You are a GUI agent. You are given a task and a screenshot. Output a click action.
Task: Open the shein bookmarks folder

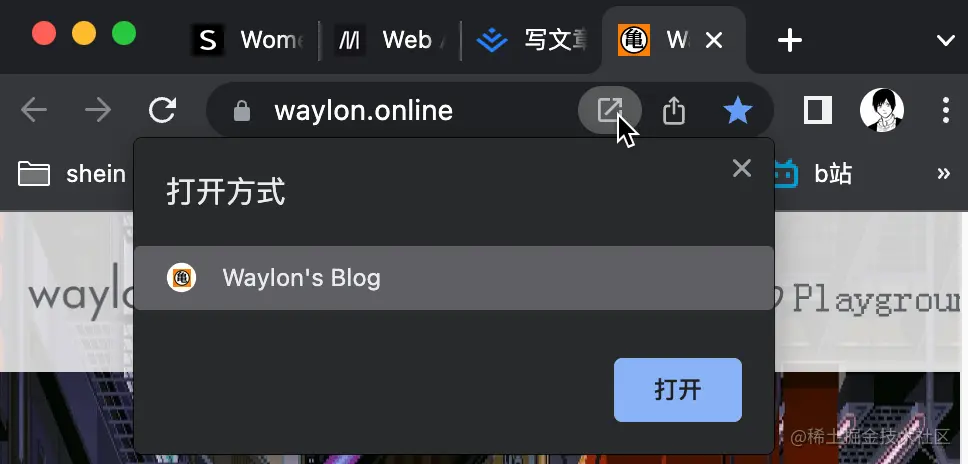pos(72,174)
